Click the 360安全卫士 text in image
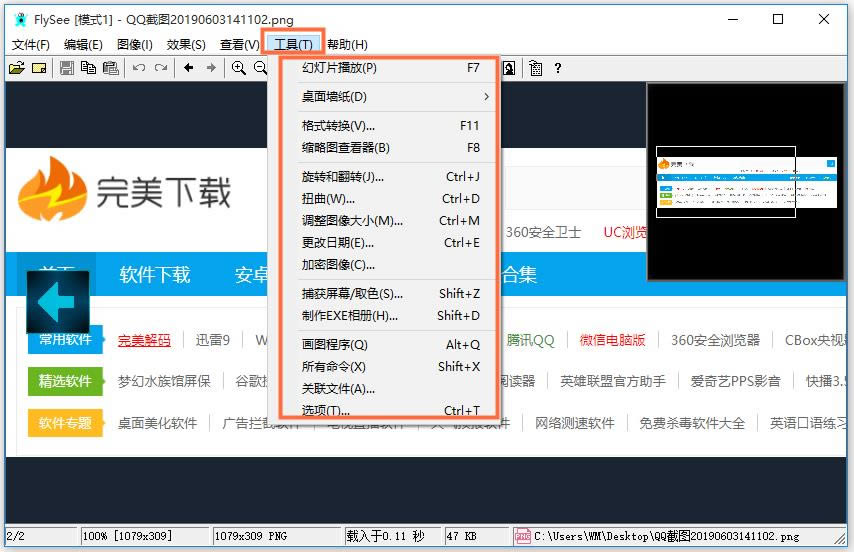 coord(543,232)
